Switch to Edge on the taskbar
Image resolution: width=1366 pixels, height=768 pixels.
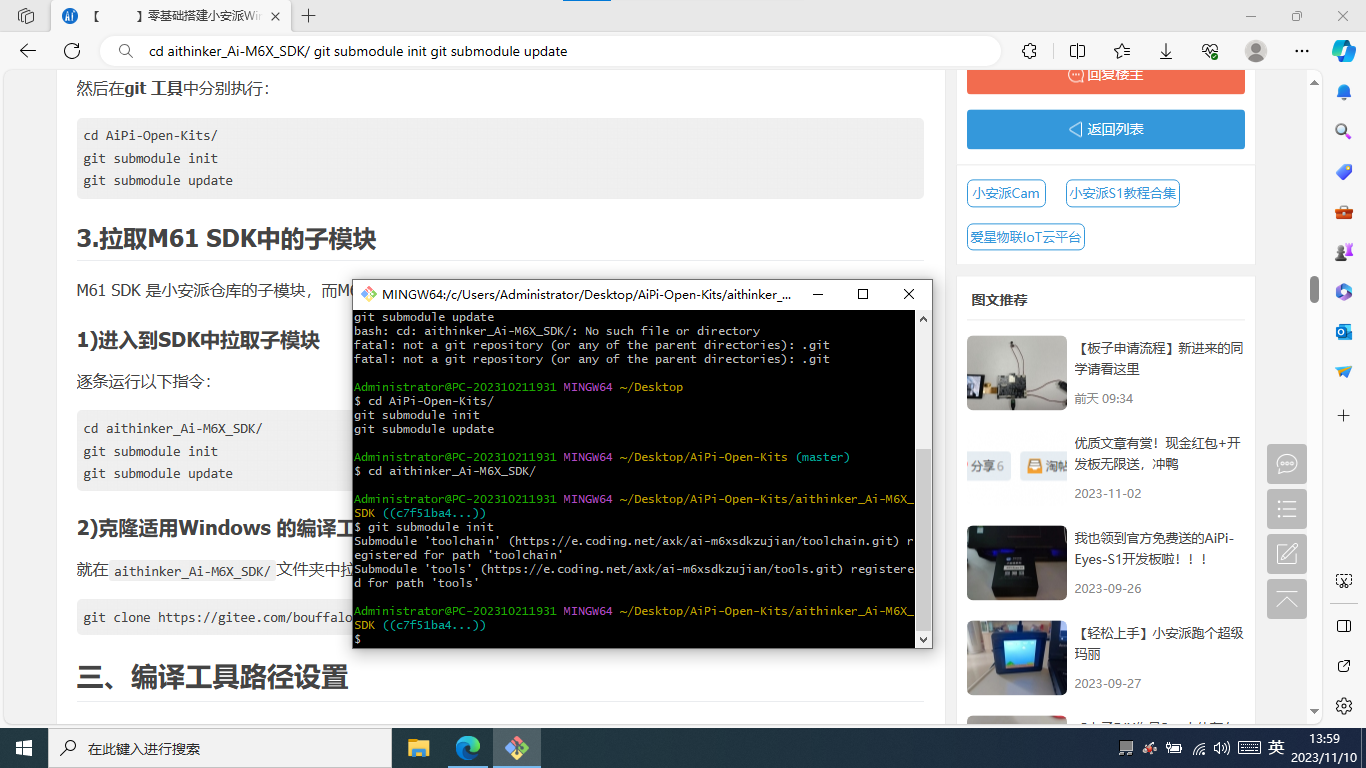coord(467,748)
